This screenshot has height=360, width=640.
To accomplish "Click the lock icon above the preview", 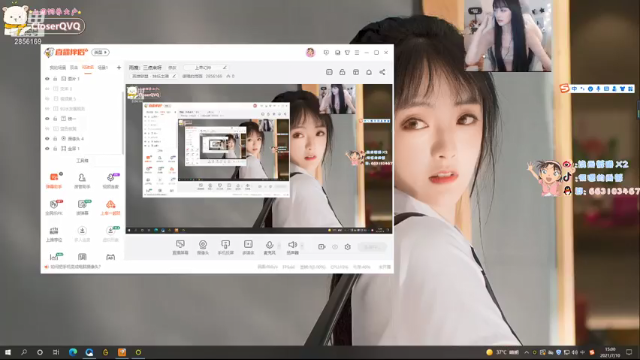I will [x=342, y=72].
